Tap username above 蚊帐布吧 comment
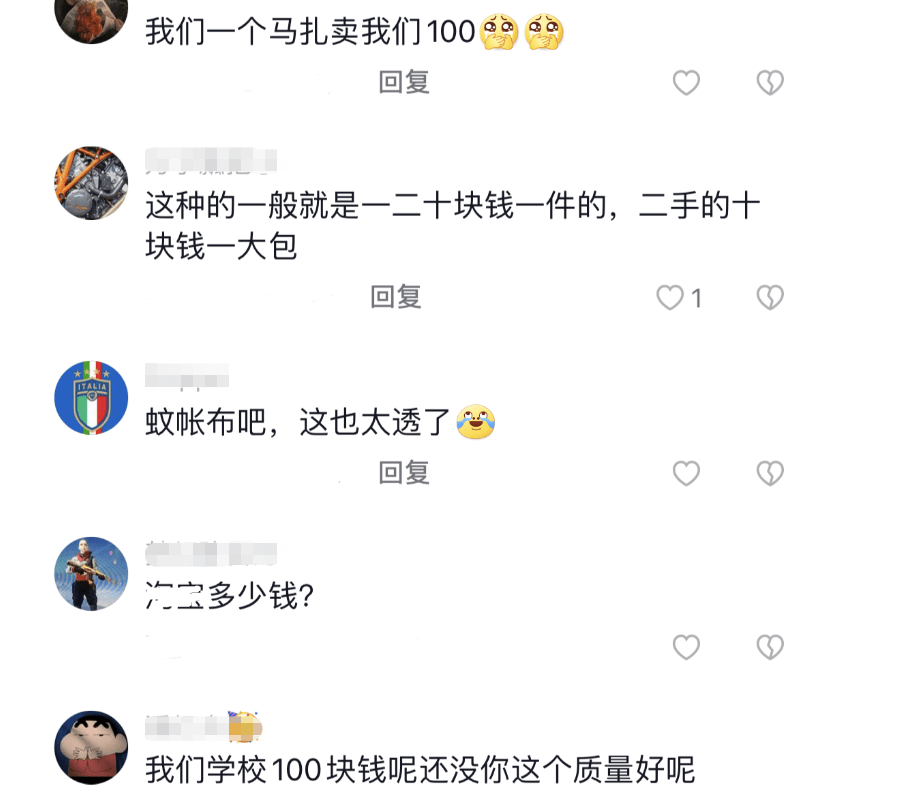This screenshot has height=803, width=922. point(187,376)
